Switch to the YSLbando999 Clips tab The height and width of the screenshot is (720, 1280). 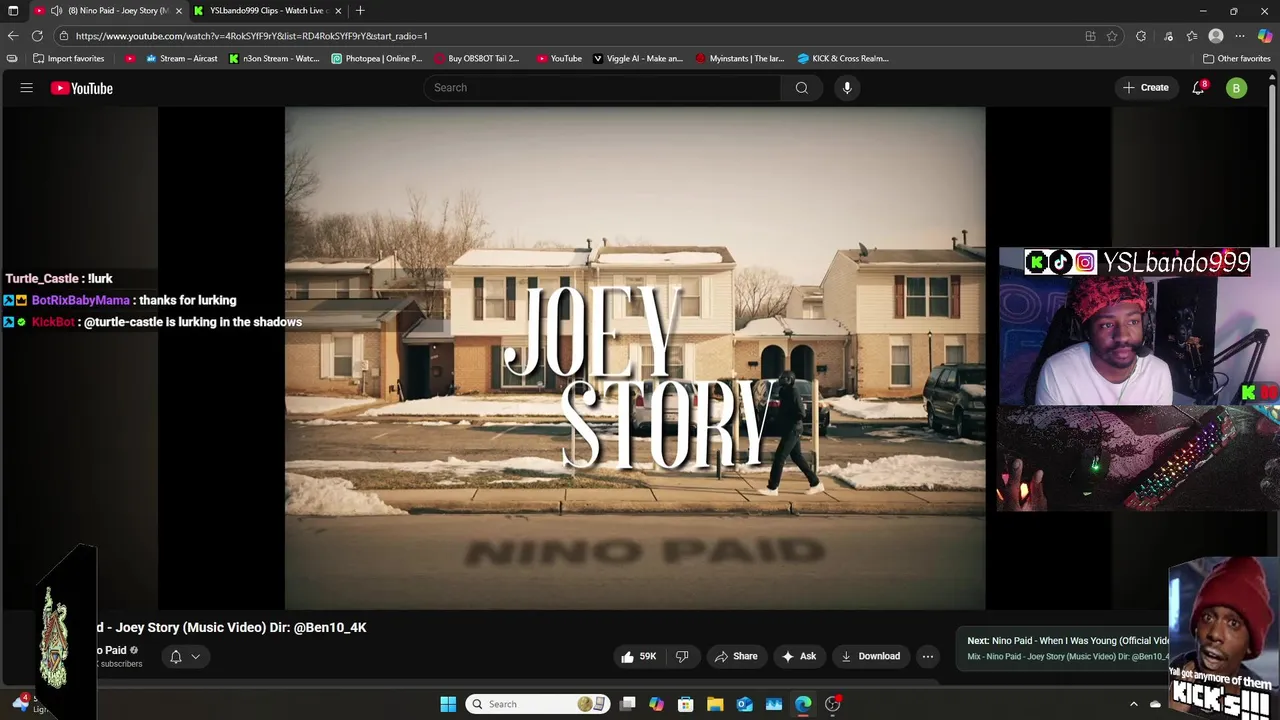pyautogui.click(x=268, y=10)
